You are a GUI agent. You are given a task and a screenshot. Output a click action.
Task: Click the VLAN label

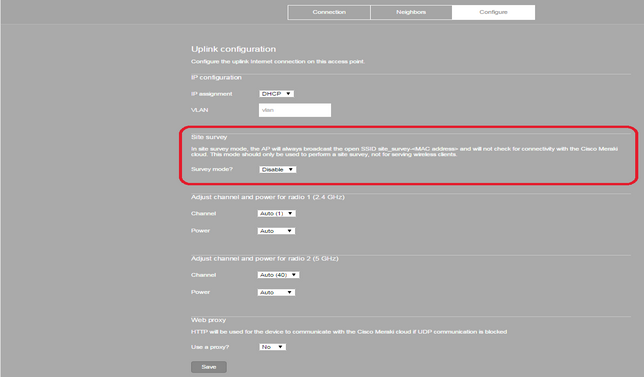(x=200, y=110)
